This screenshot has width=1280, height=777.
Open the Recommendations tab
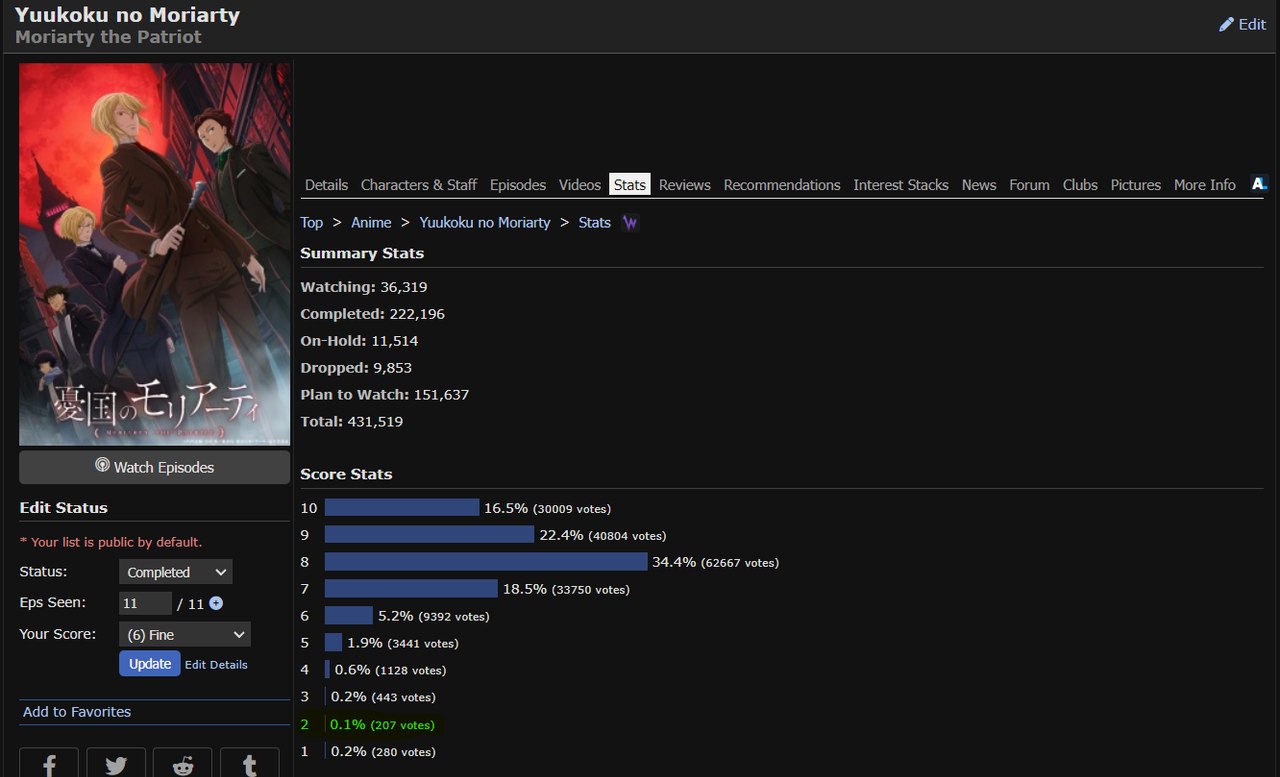[782, 185]
